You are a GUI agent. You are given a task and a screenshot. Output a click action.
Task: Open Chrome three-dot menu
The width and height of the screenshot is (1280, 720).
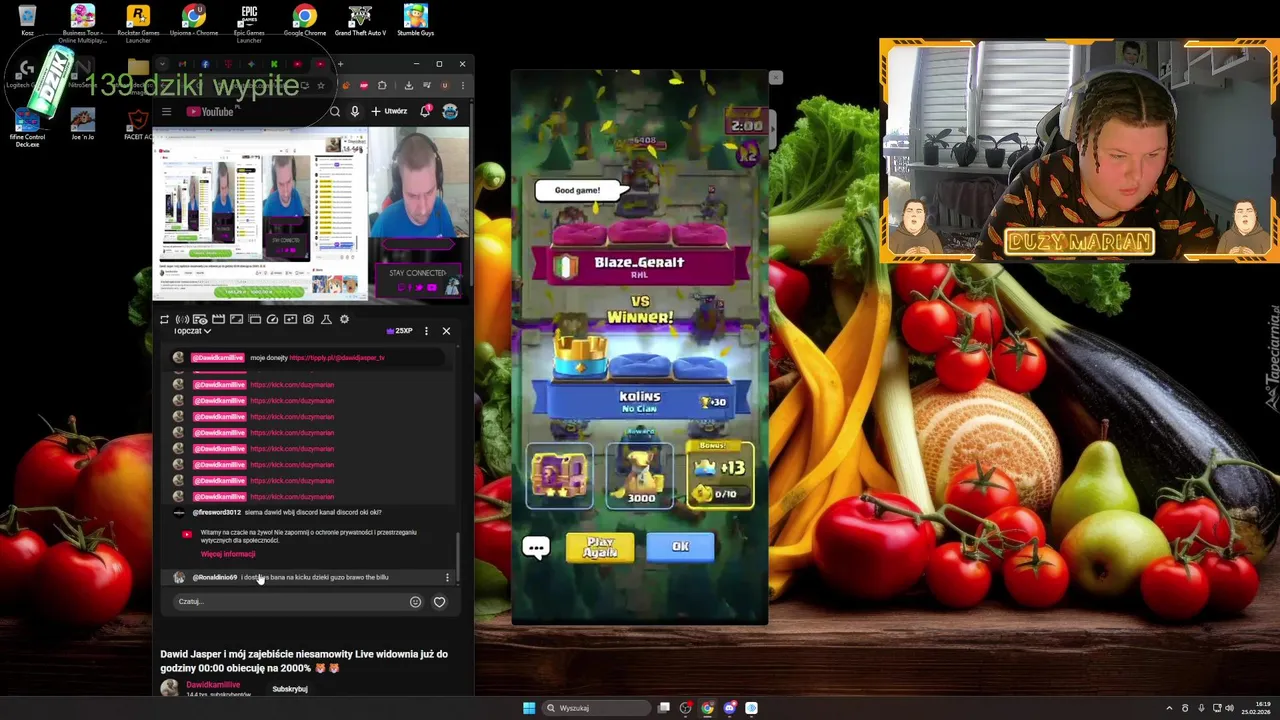coord(463,85)
